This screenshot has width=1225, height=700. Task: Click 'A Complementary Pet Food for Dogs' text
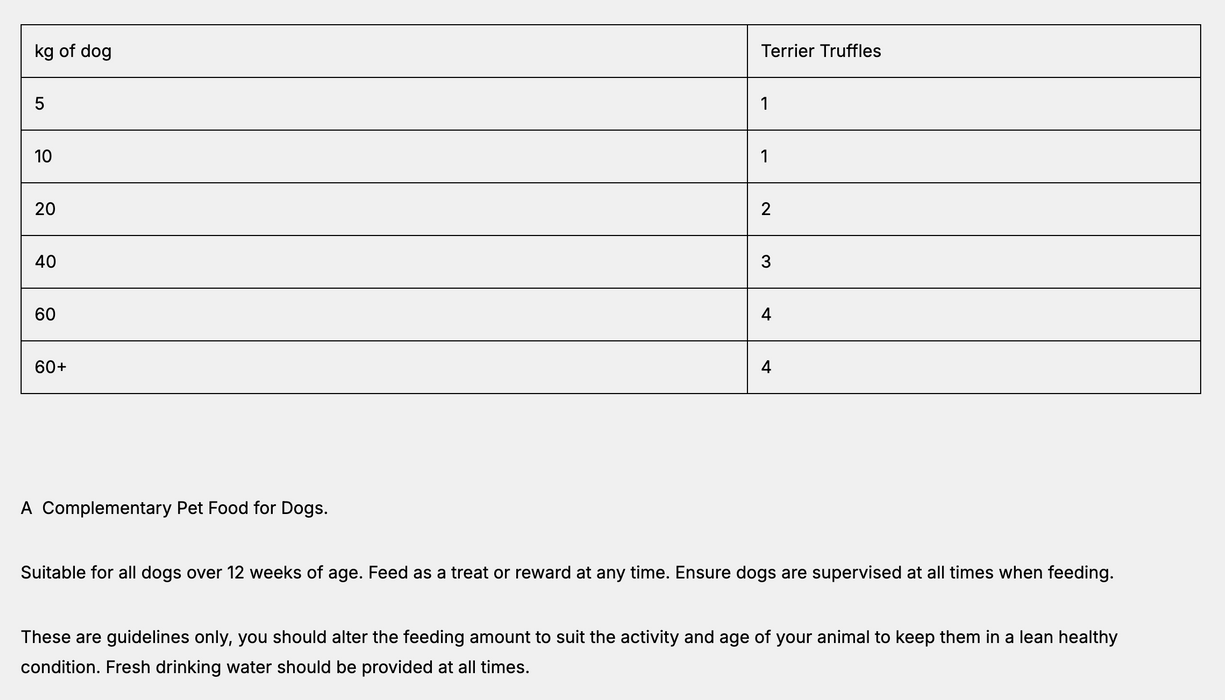(x=174, y=508)
